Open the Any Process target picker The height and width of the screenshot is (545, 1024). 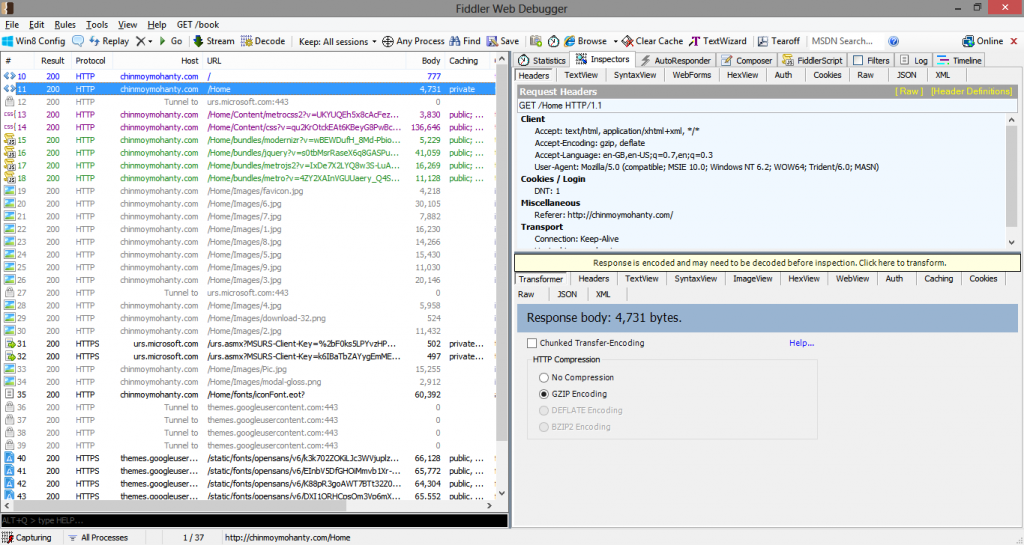pyautogui.click(x=413, y=41)
